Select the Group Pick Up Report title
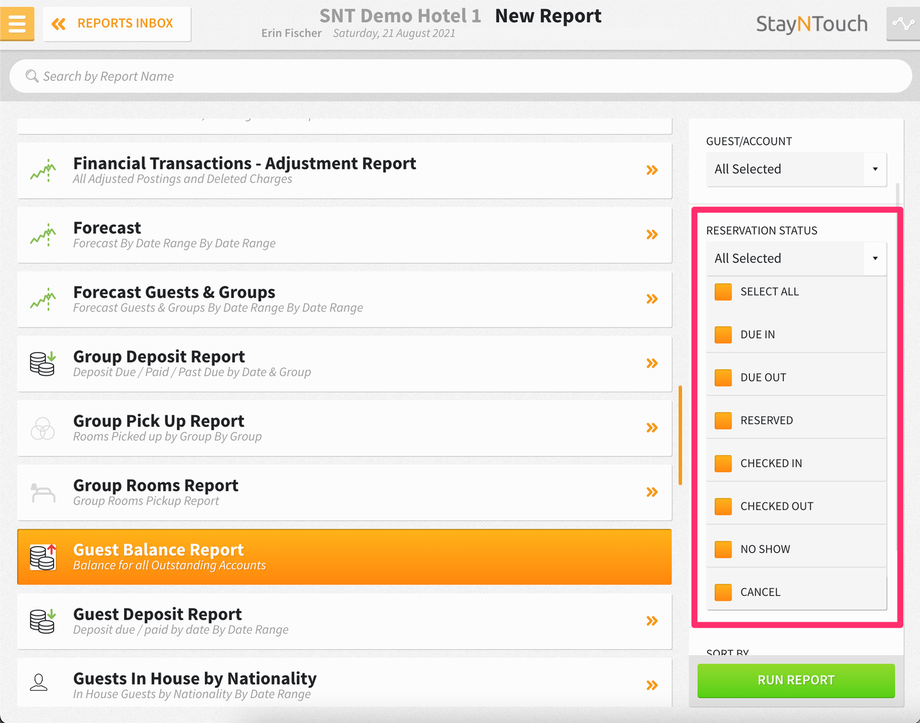 click(x=158, y=421)
